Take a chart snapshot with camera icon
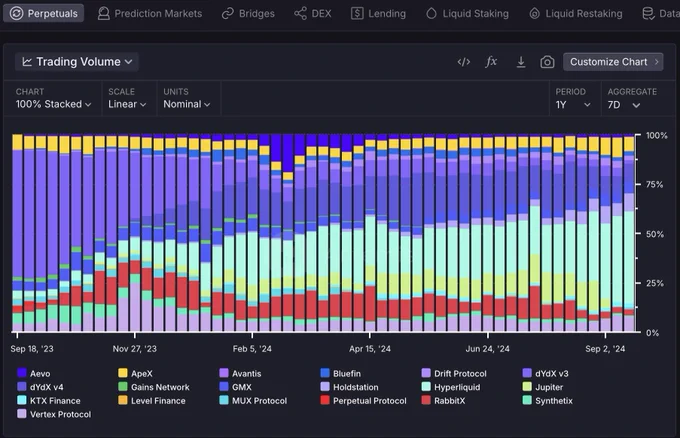This screenshot has width=680, height=438. point(547,62)
